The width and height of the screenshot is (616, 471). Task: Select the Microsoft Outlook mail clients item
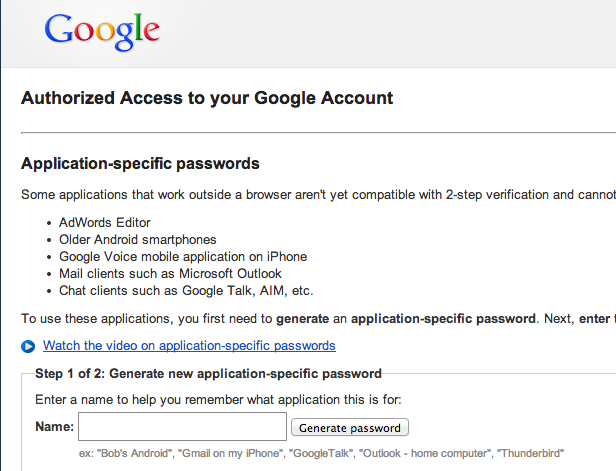point(170,274)
